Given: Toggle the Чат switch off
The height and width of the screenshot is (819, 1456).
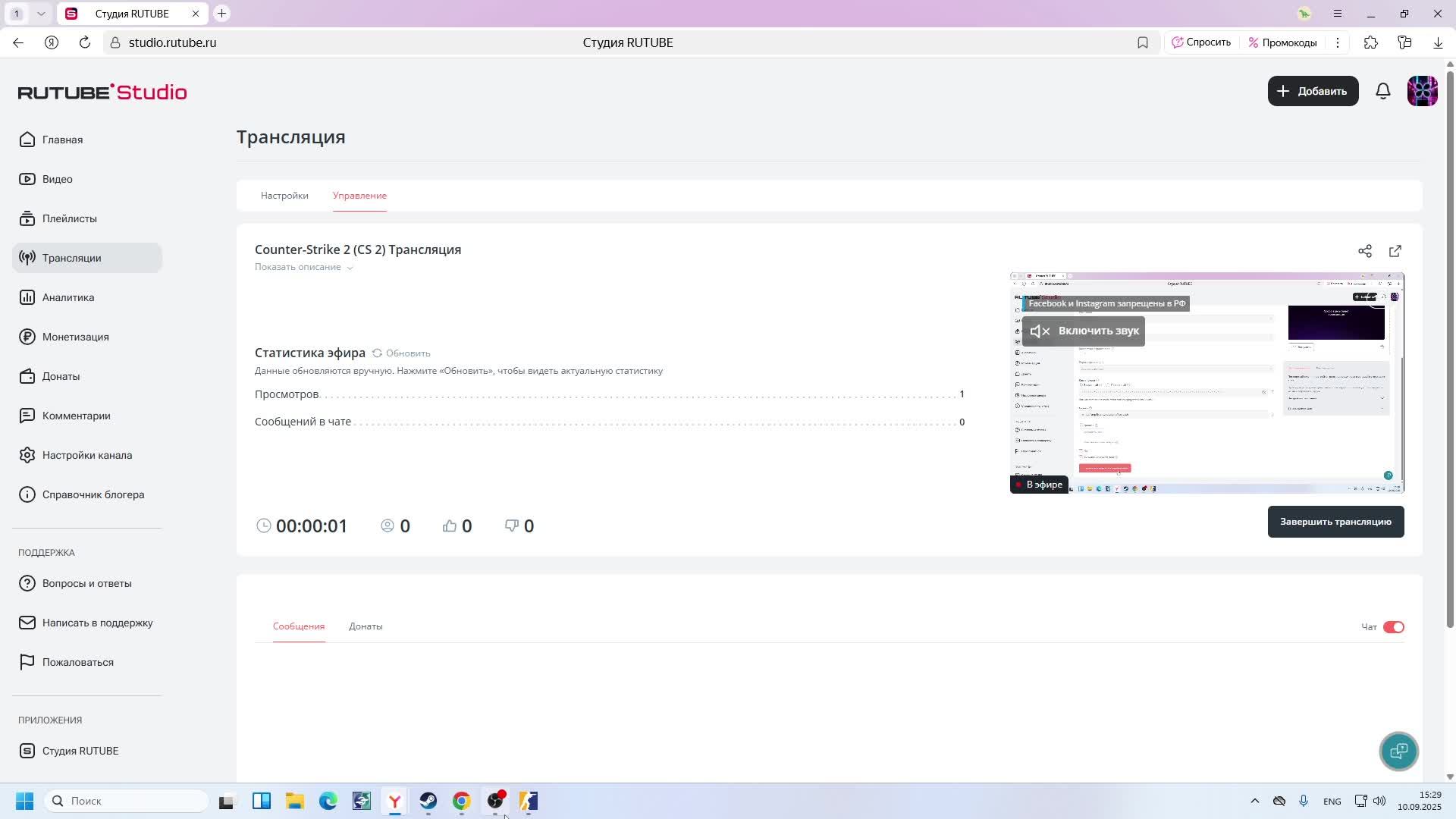Looking at the screenshot, I should tap(1393, 627).
